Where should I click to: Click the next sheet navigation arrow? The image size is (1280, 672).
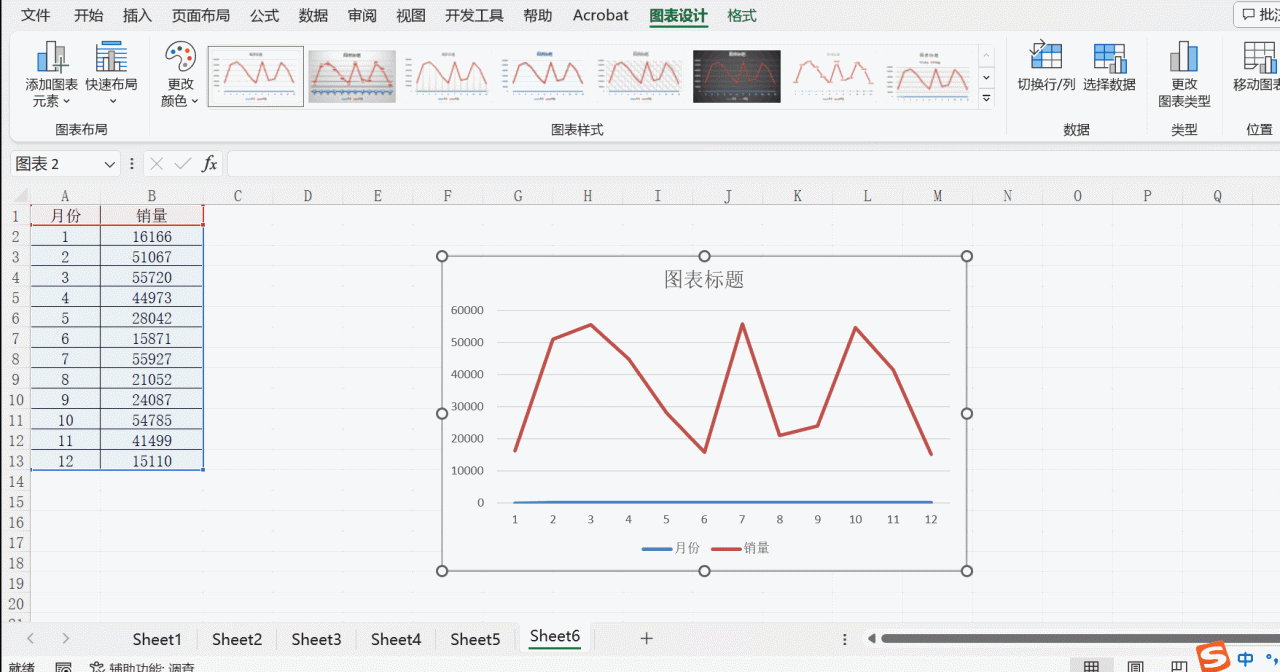point(65,638)
